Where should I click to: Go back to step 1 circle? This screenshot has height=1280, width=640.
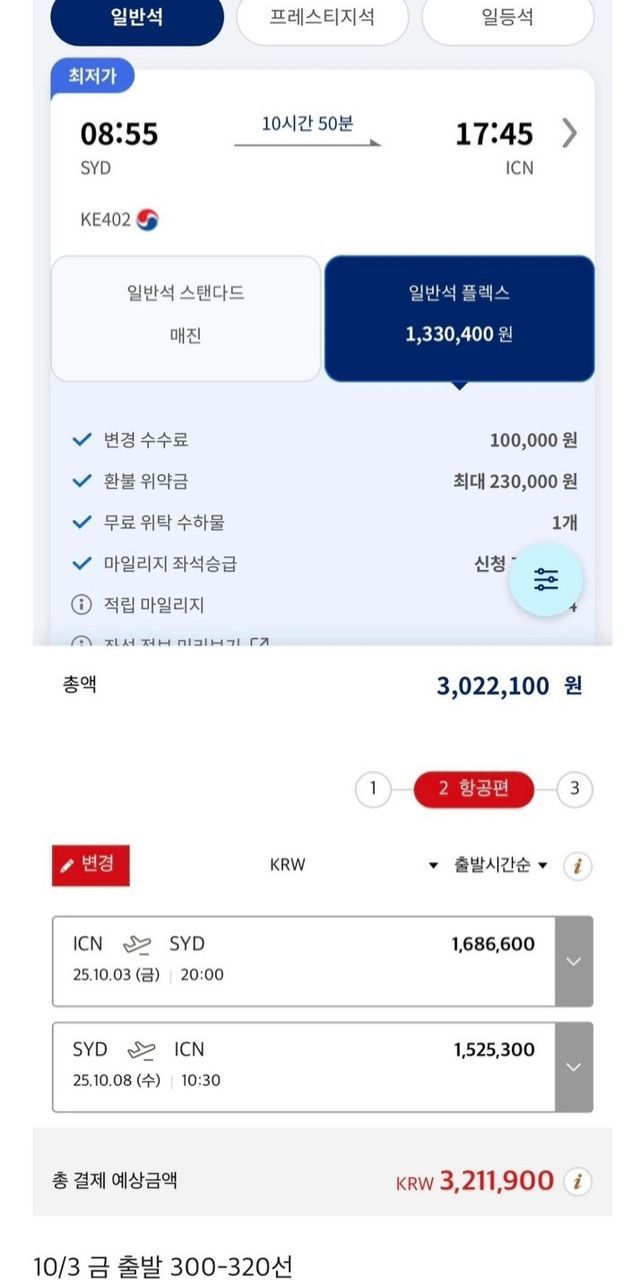373,789
